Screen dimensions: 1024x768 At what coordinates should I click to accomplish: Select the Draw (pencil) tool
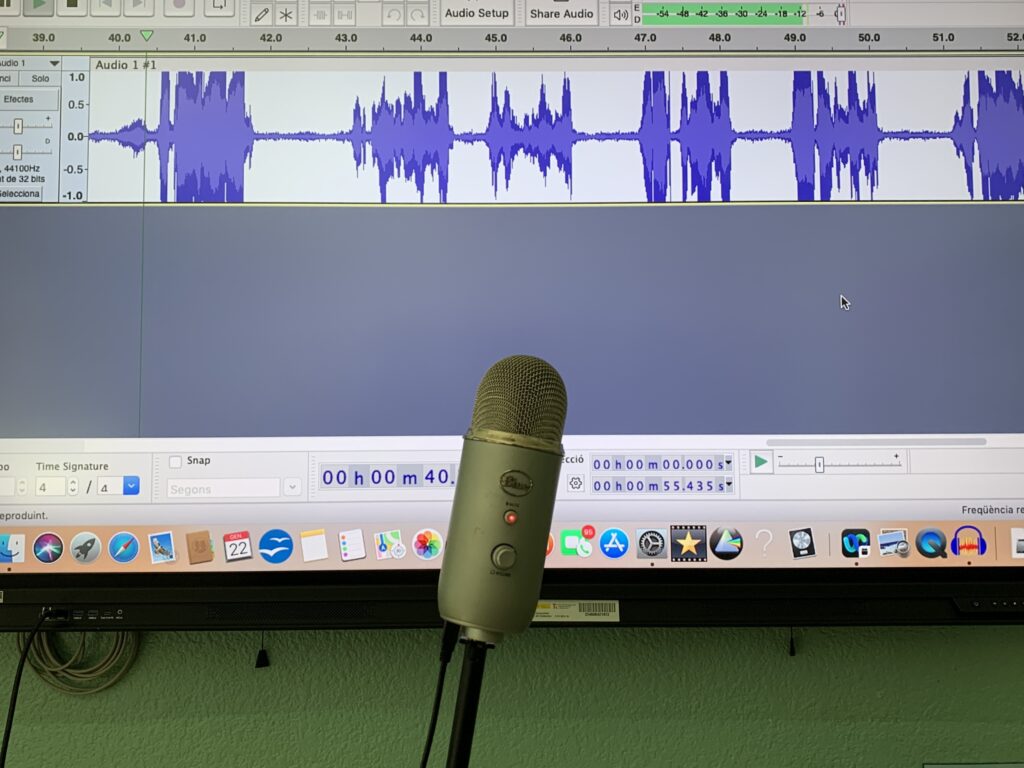point(262,14)
